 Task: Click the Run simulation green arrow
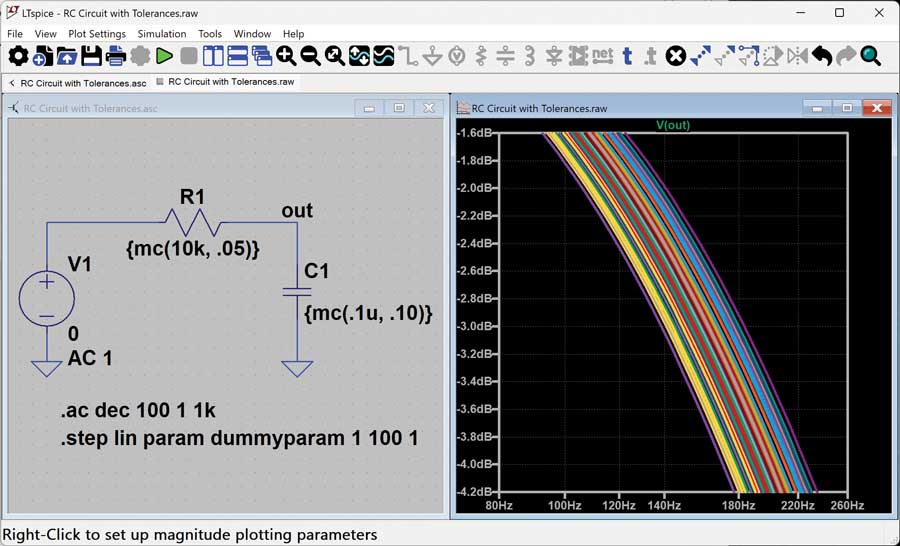pyautogui.click(x=164, y=56)
